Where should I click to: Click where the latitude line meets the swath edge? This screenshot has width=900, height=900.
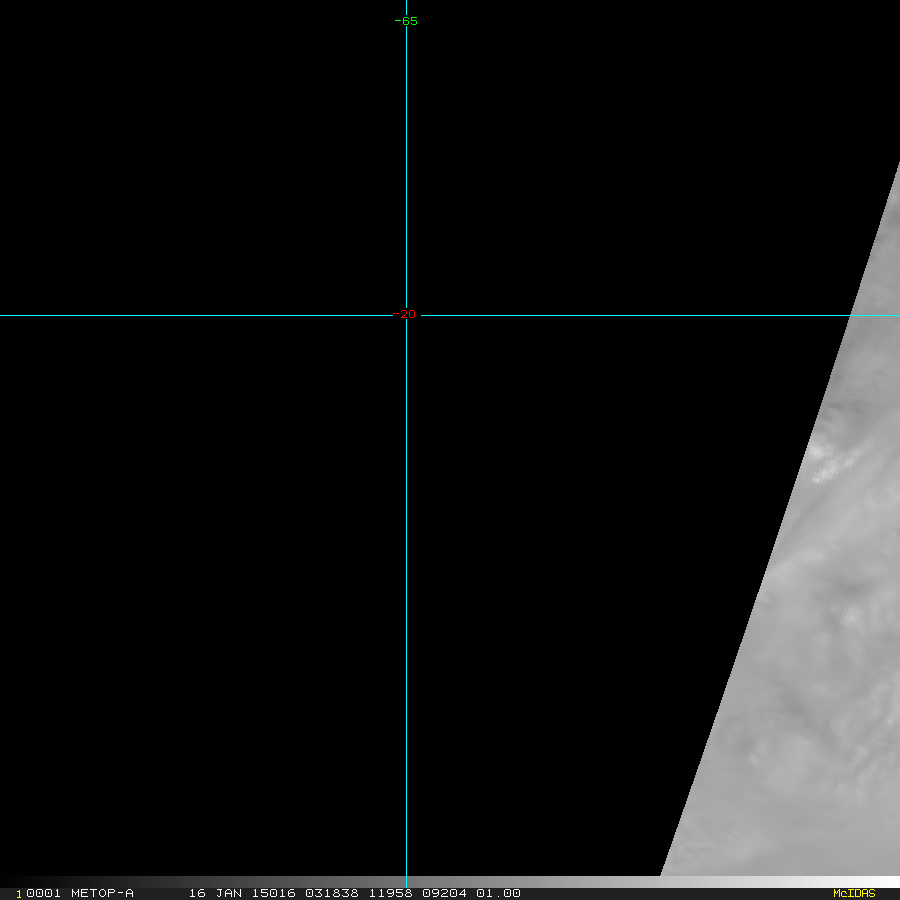(x=851, y=315)
